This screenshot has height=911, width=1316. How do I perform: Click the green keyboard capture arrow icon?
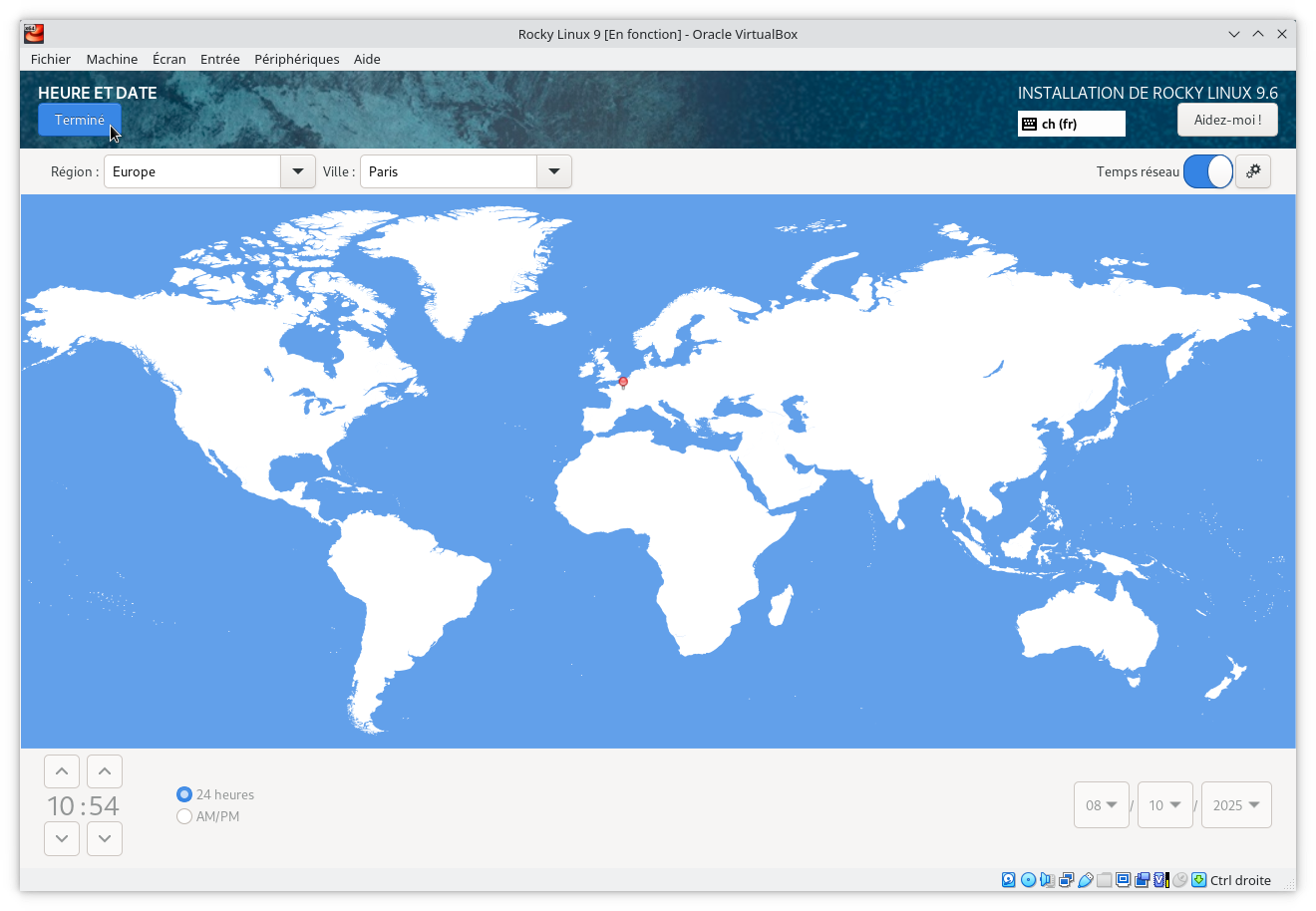(x=1199, y=880)
